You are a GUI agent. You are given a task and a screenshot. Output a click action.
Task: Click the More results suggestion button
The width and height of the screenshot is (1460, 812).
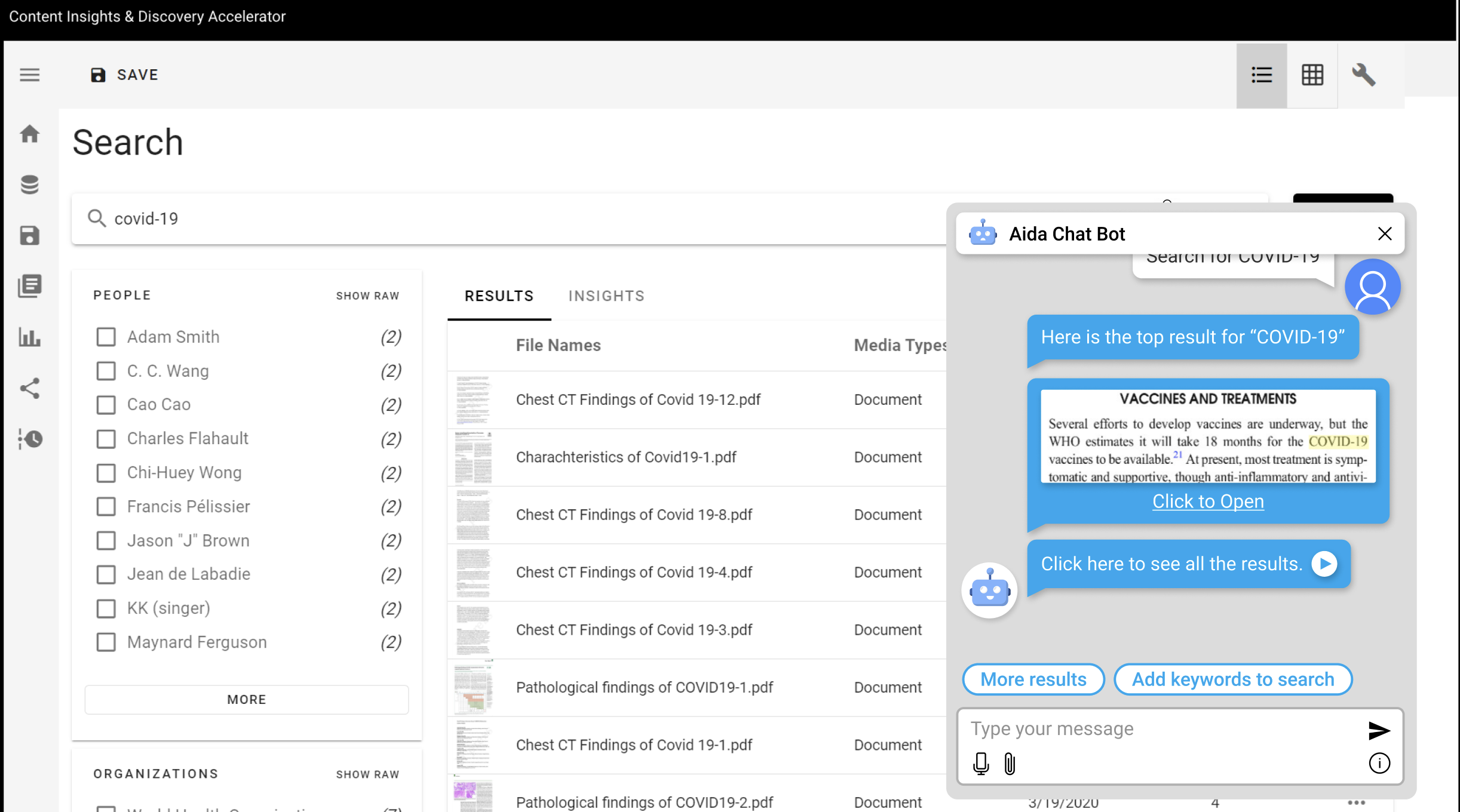(1033, 679)
